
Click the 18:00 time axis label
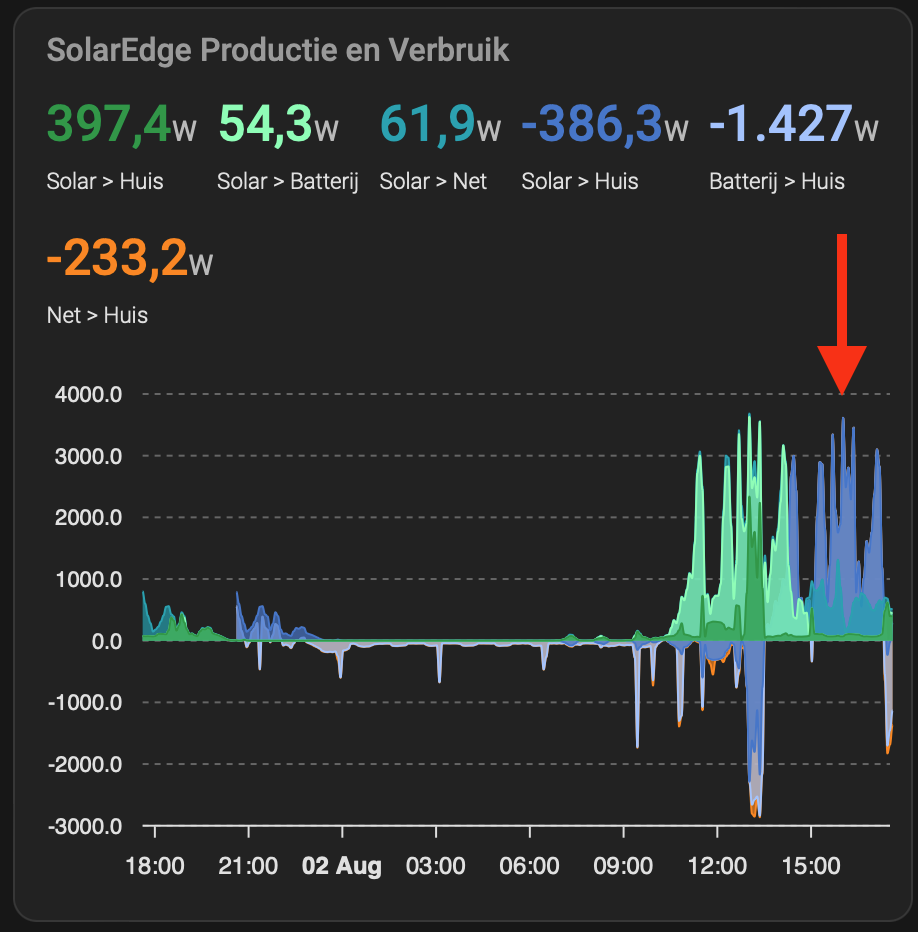point(155,866)
